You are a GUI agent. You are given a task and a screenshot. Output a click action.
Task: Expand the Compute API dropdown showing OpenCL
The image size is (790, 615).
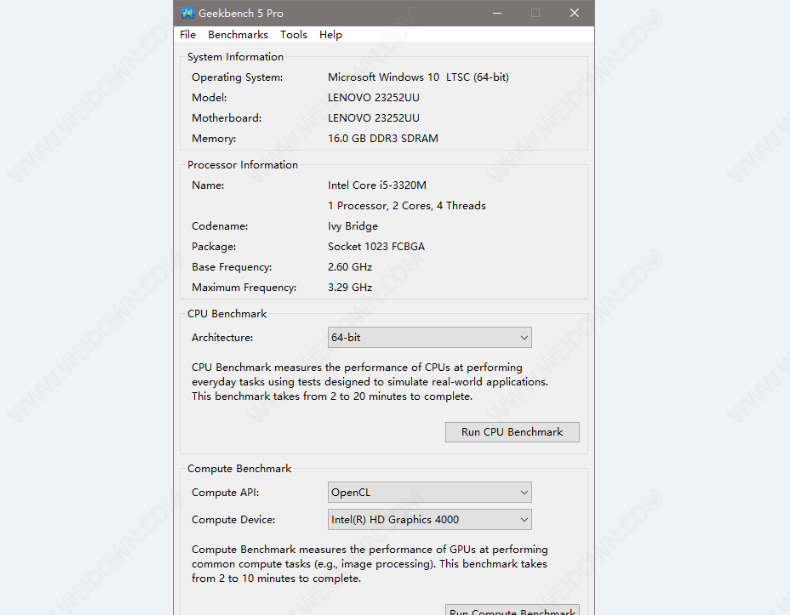point(430,492)
